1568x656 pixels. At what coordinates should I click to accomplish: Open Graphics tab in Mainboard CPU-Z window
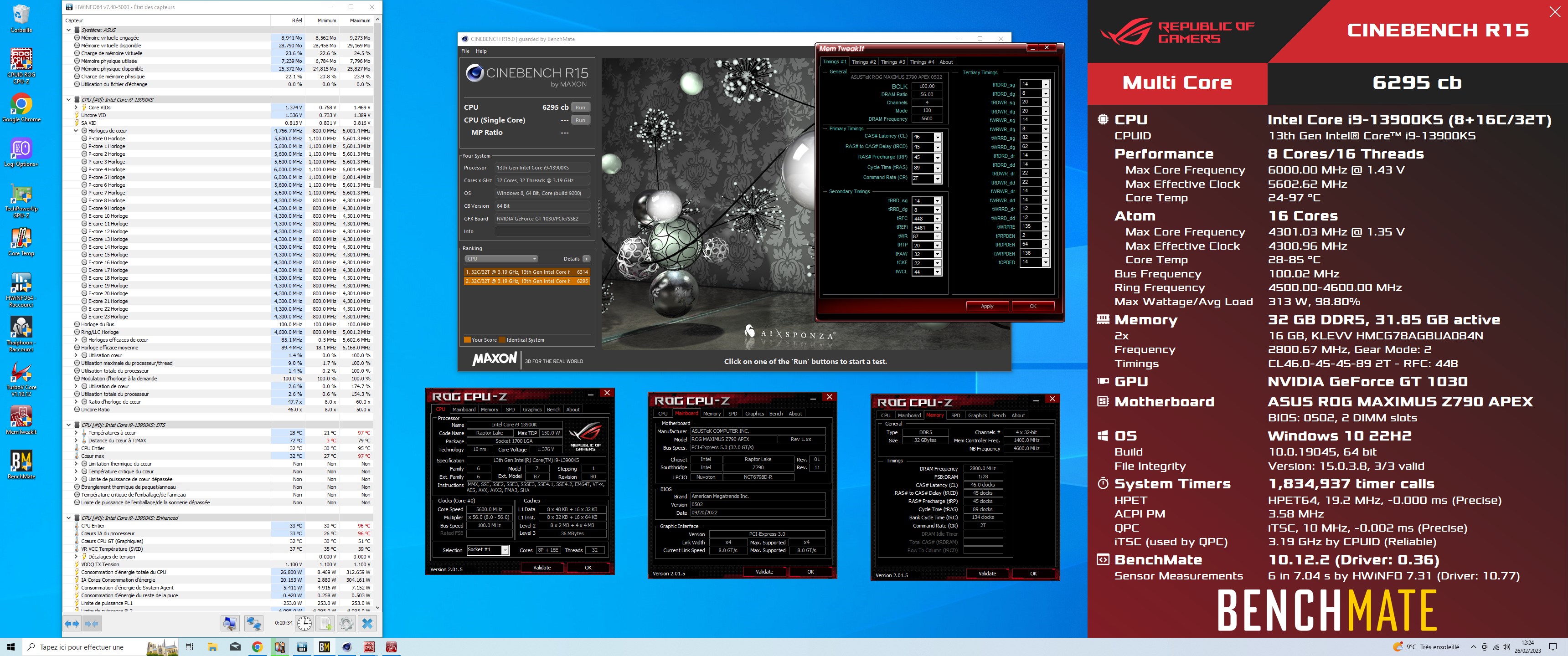[754, 414]
